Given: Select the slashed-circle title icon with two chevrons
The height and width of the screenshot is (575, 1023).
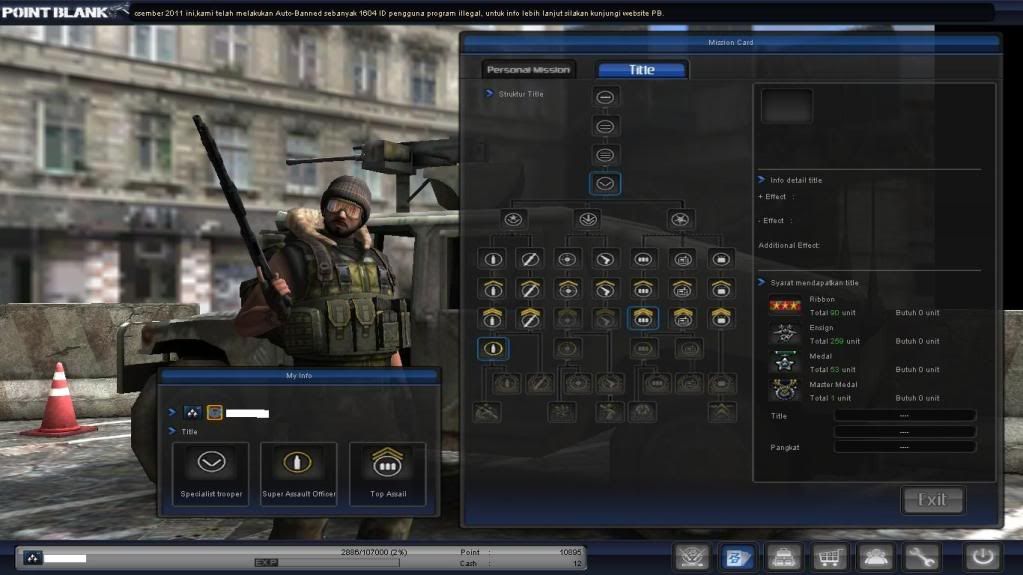Looking at the screenshot, I should 529,318.
